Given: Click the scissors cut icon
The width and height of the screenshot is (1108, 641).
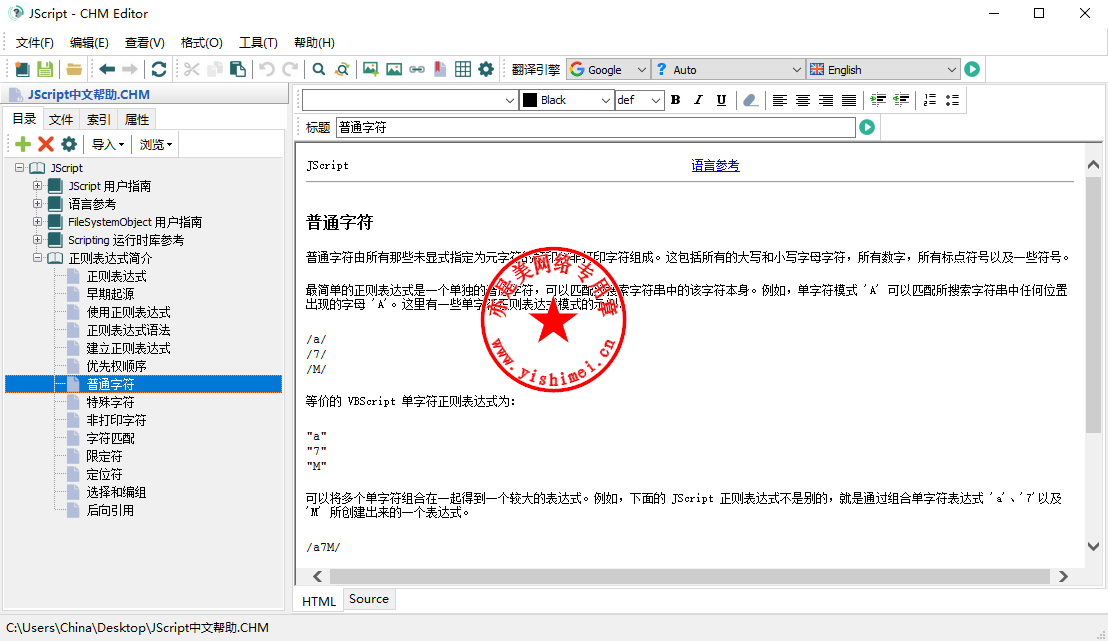Looking at the screenshot, I should 191,69.
